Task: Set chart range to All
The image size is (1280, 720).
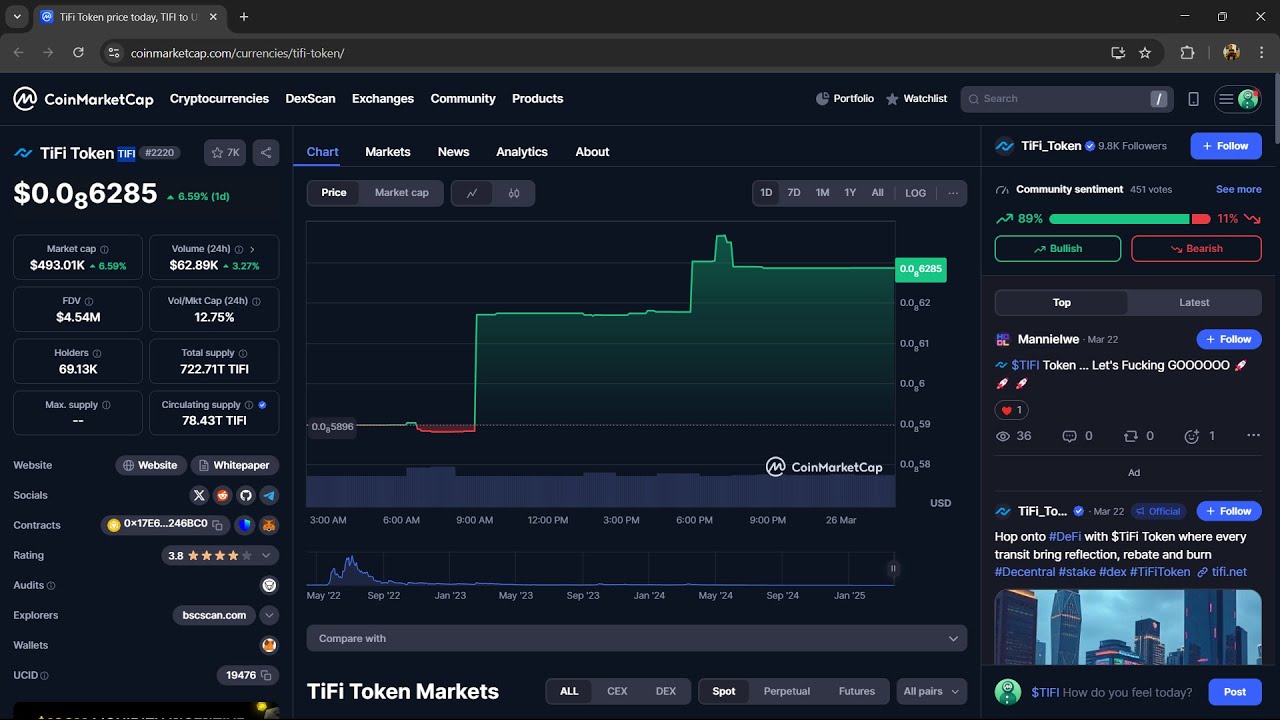Action: (x=877, y=193)
